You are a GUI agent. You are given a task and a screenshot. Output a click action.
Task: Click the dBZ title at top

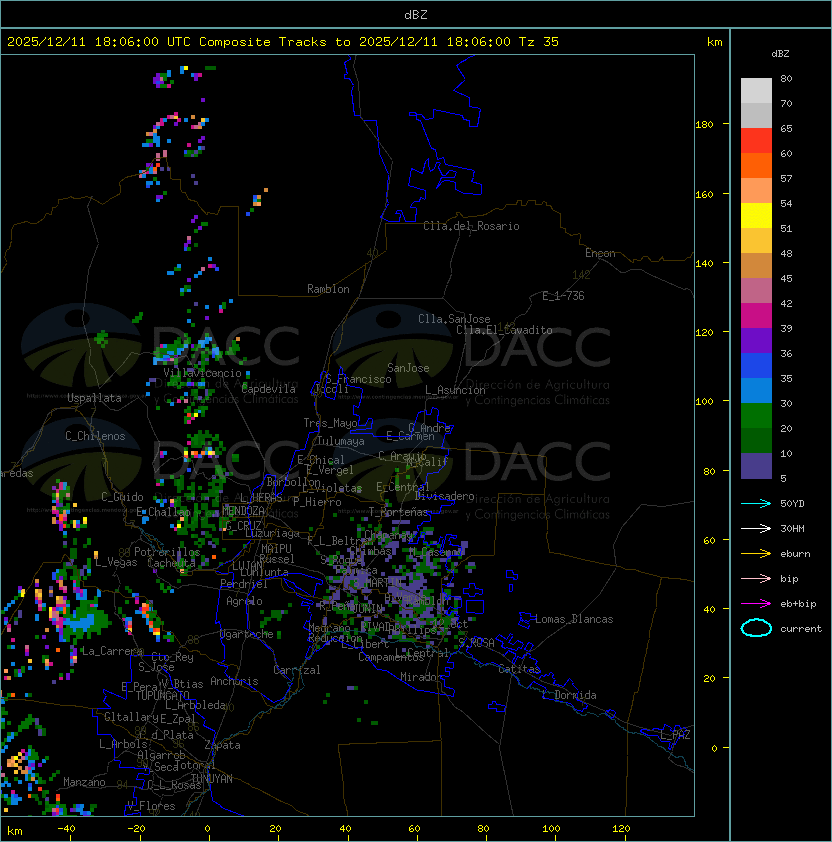[416, 15]
